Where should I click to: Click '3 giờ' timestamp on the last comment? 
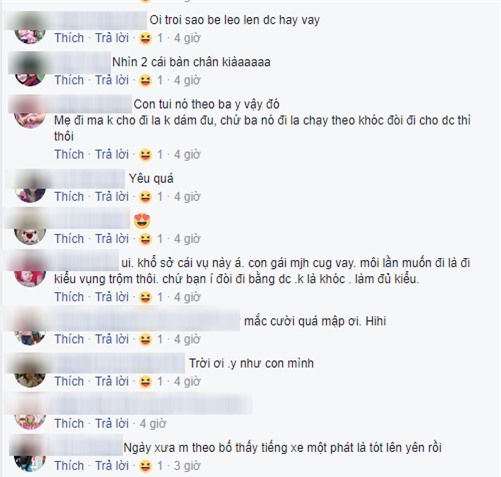point(187,466)
